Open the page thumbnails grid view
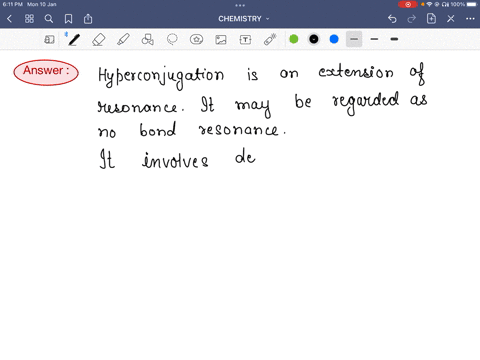Viewport: 480px width, 360px height. pyautogui.click(x=29, y=19)
